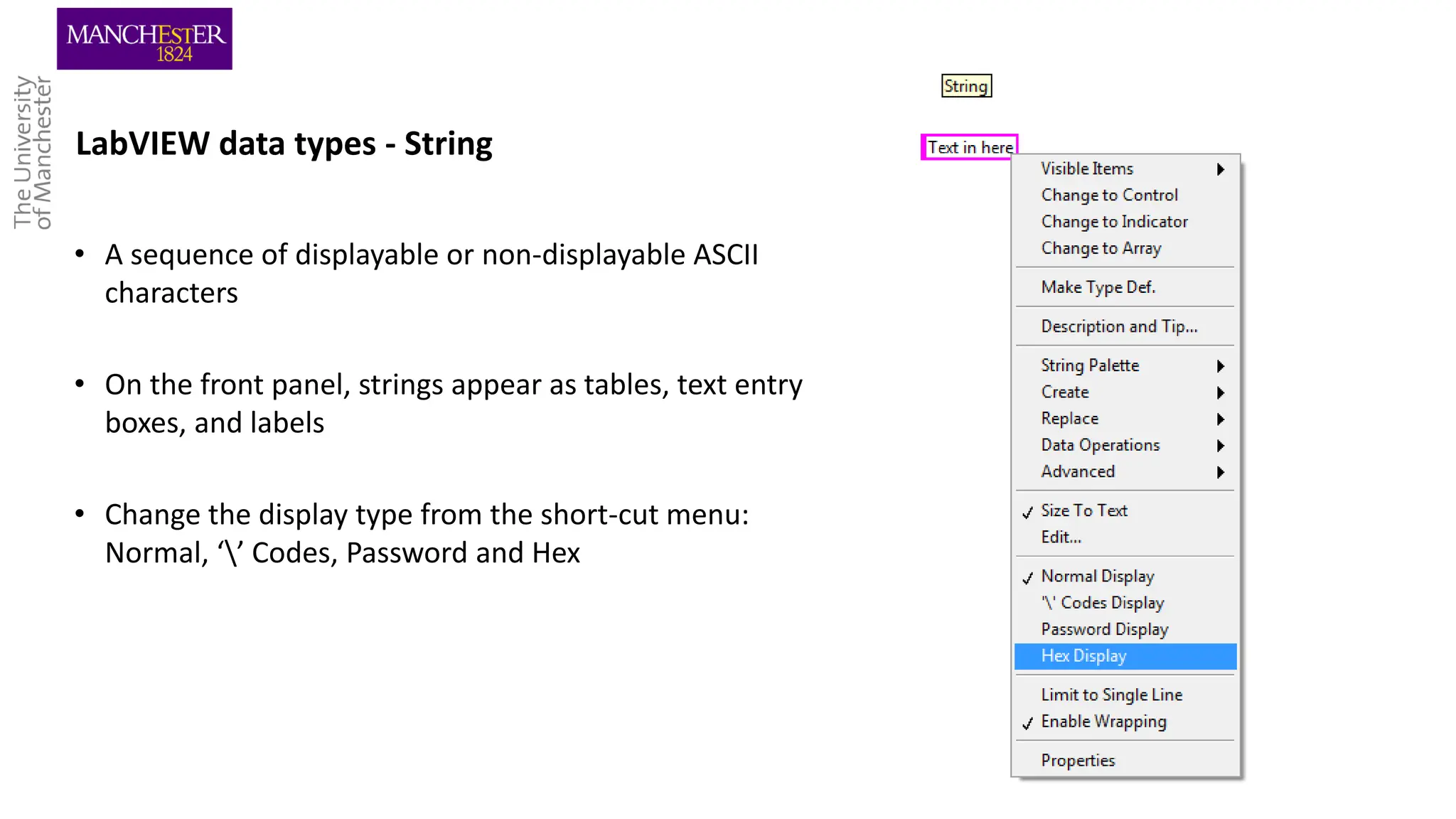Image resolution: width=1456 pixels, height=819 pixels.
Task: Expand the Advanced submenu
Action: pyautogui.click(x=1125, y=472)
